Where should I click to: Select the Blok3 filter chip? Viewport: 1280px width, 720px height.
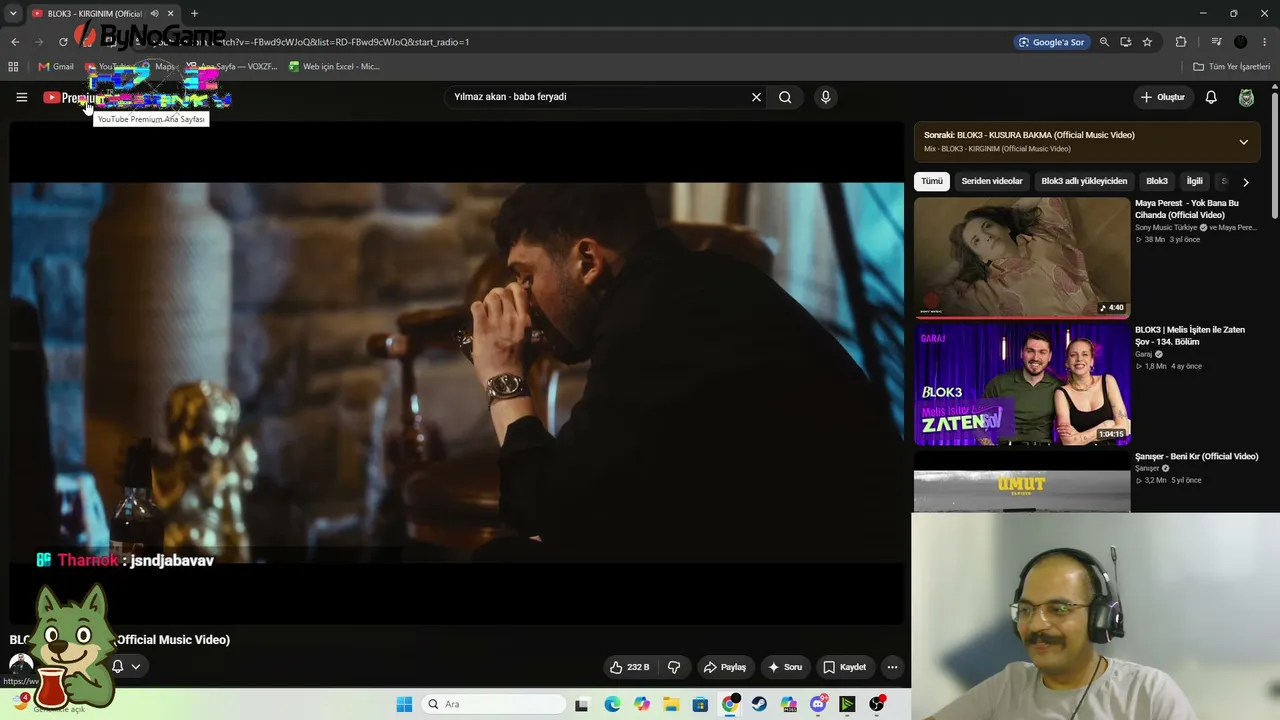point(1157,181)
